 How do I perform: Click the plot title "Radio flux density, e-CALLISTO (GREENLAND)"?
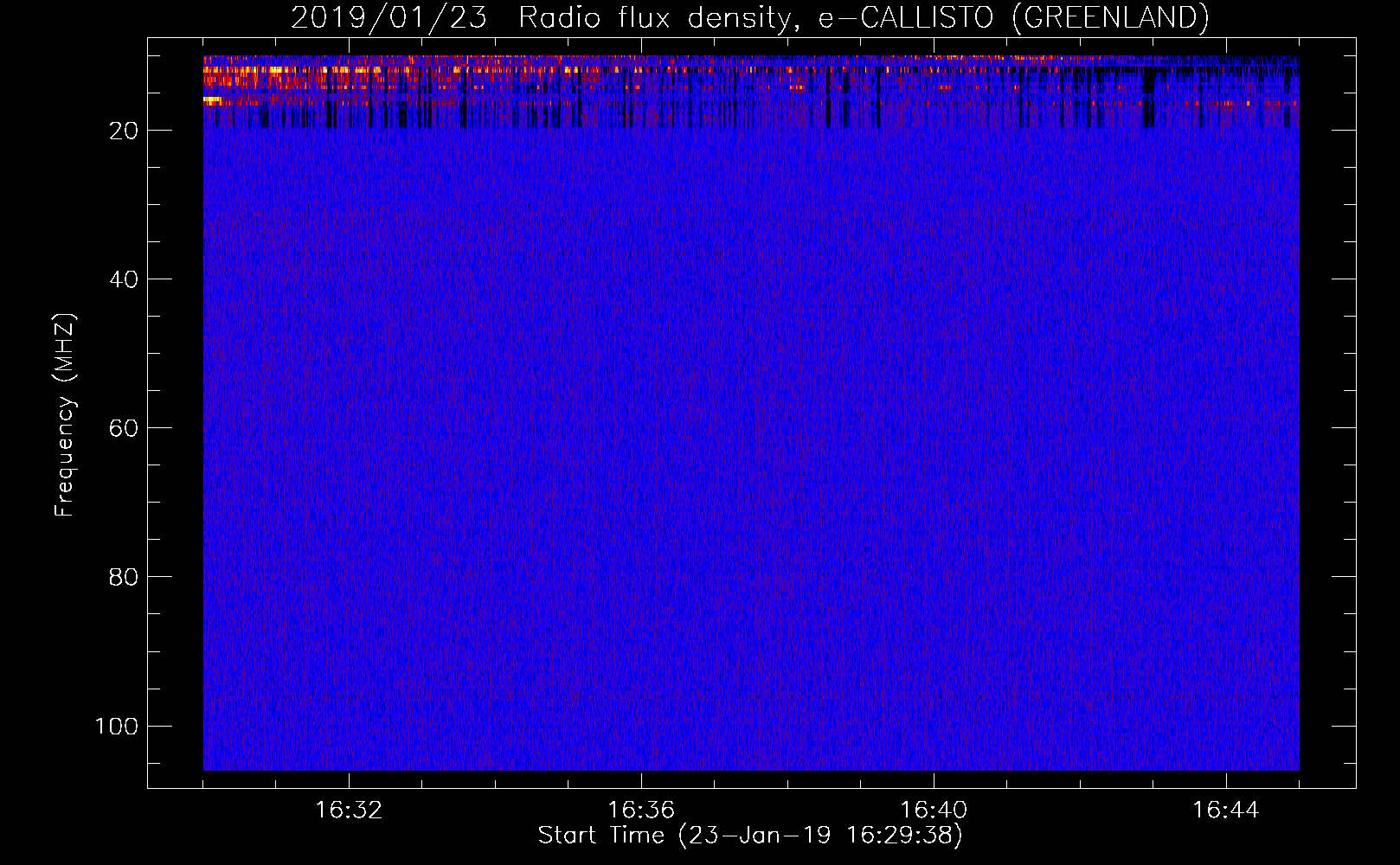pyautogui.click(x=864, y=18)
